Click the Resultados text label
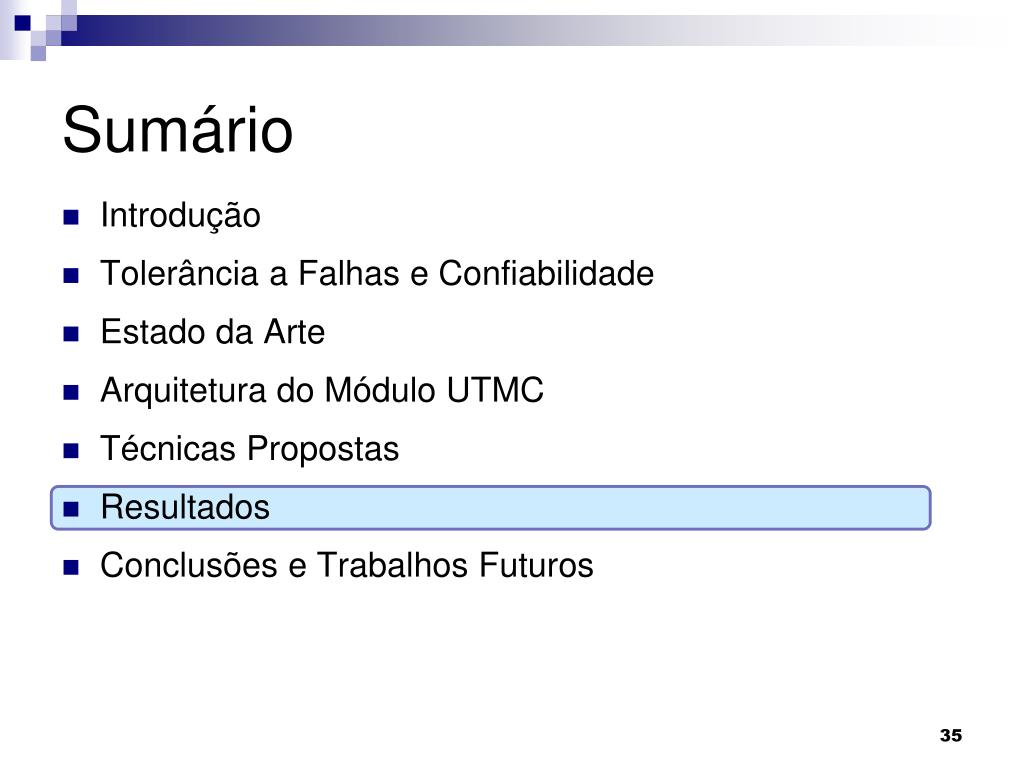 point(185,507)
